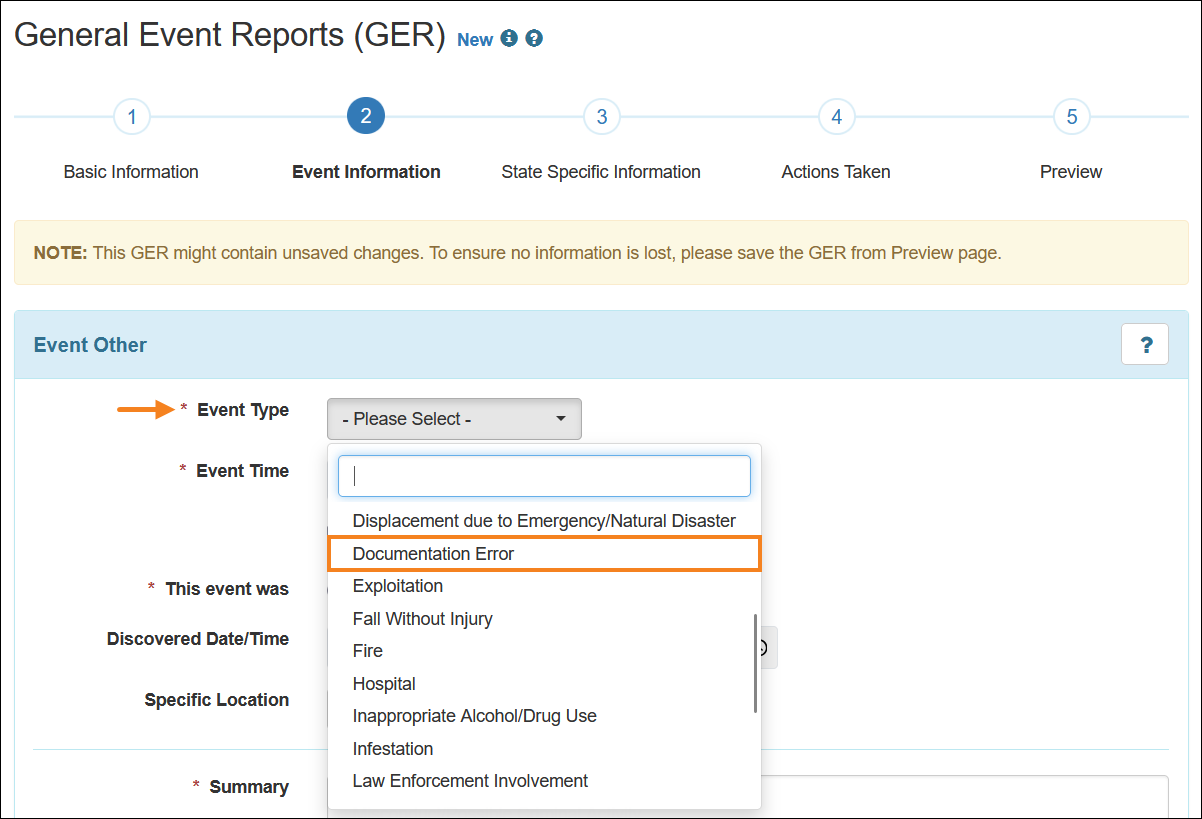The image size is (1202, 819).
Task: Click the Summary text area
Action: click(965, 797)
